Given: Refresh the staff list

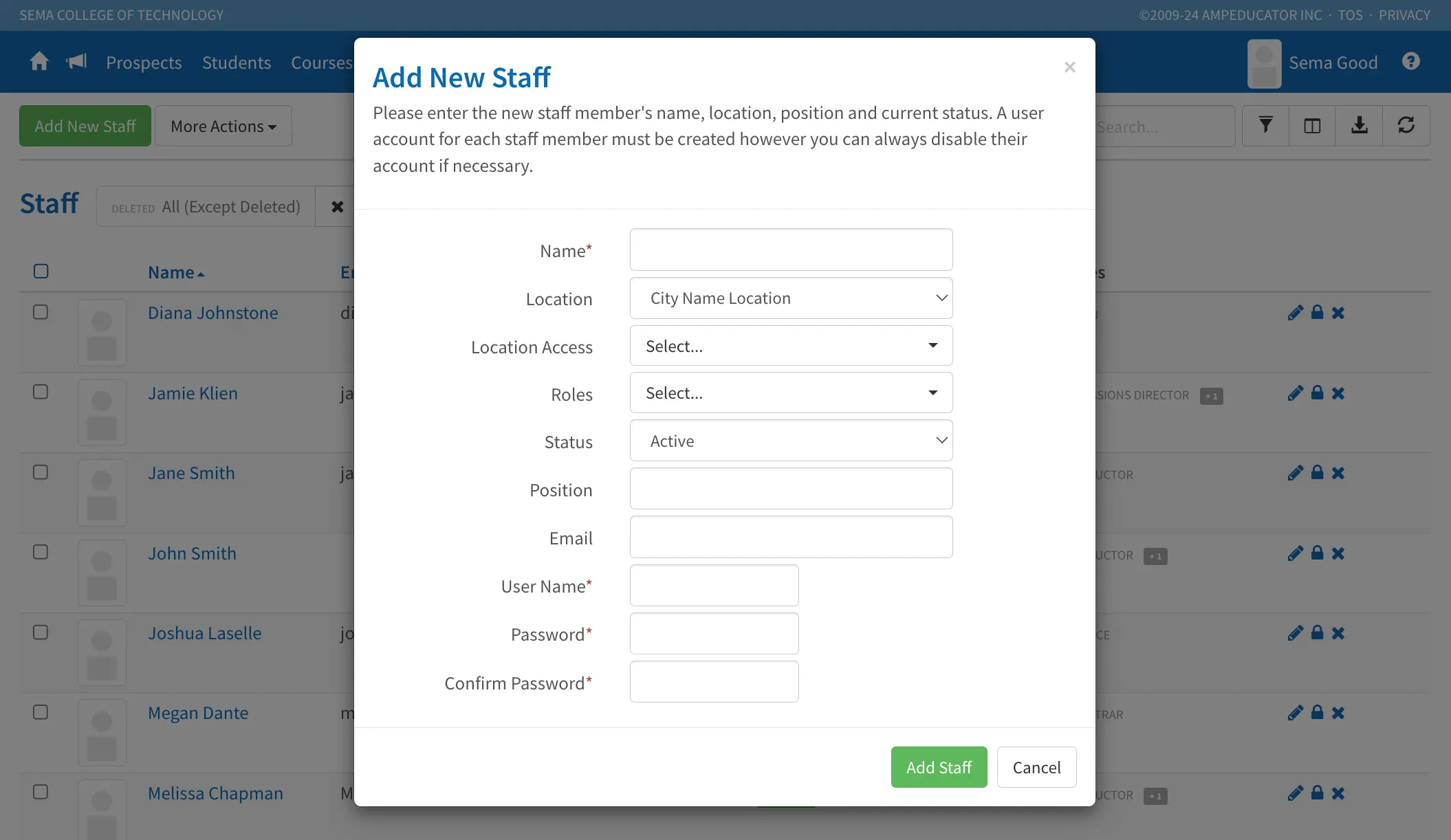Looking at the screenshot, I should [1406, 126].
